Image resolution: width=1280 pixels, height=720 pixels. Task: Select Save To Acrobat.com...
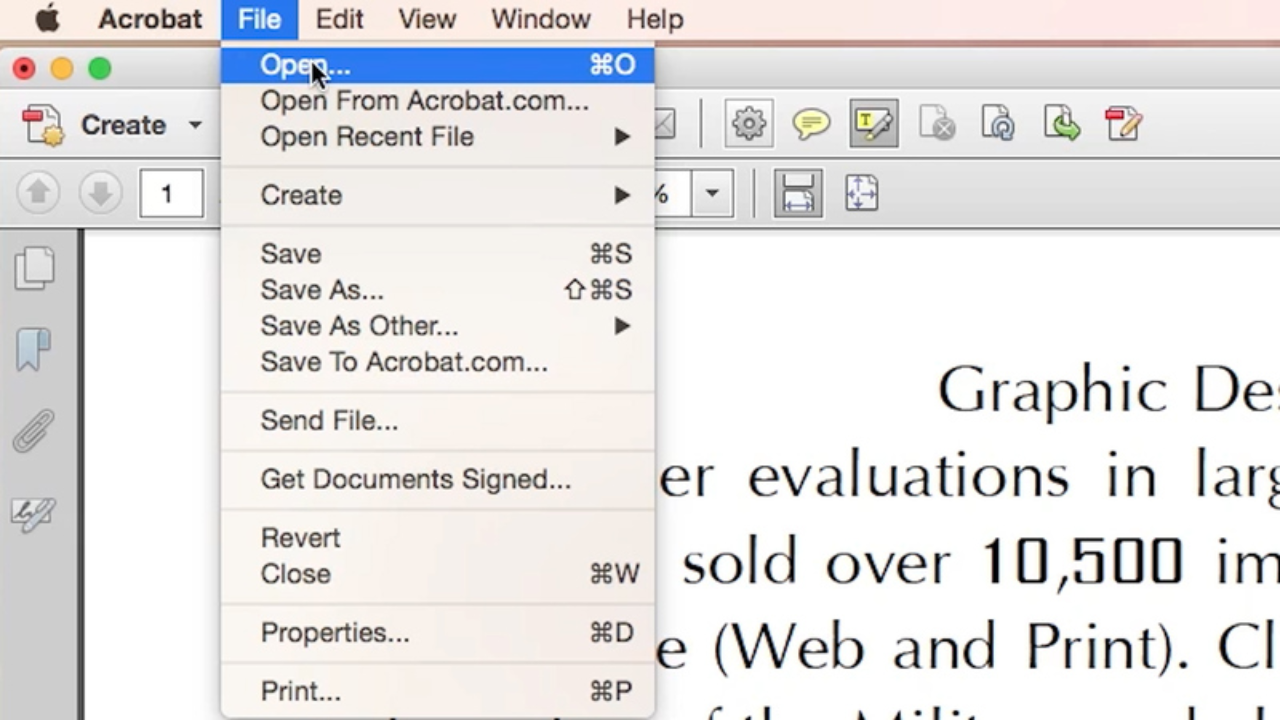(x=438, y=362)
